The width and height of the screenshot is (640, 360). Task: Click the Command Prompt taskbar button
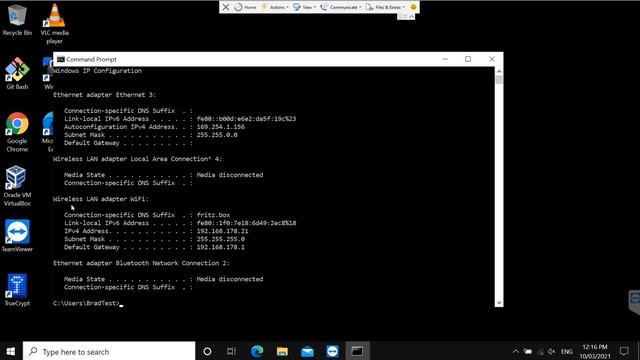click(358, 351)
